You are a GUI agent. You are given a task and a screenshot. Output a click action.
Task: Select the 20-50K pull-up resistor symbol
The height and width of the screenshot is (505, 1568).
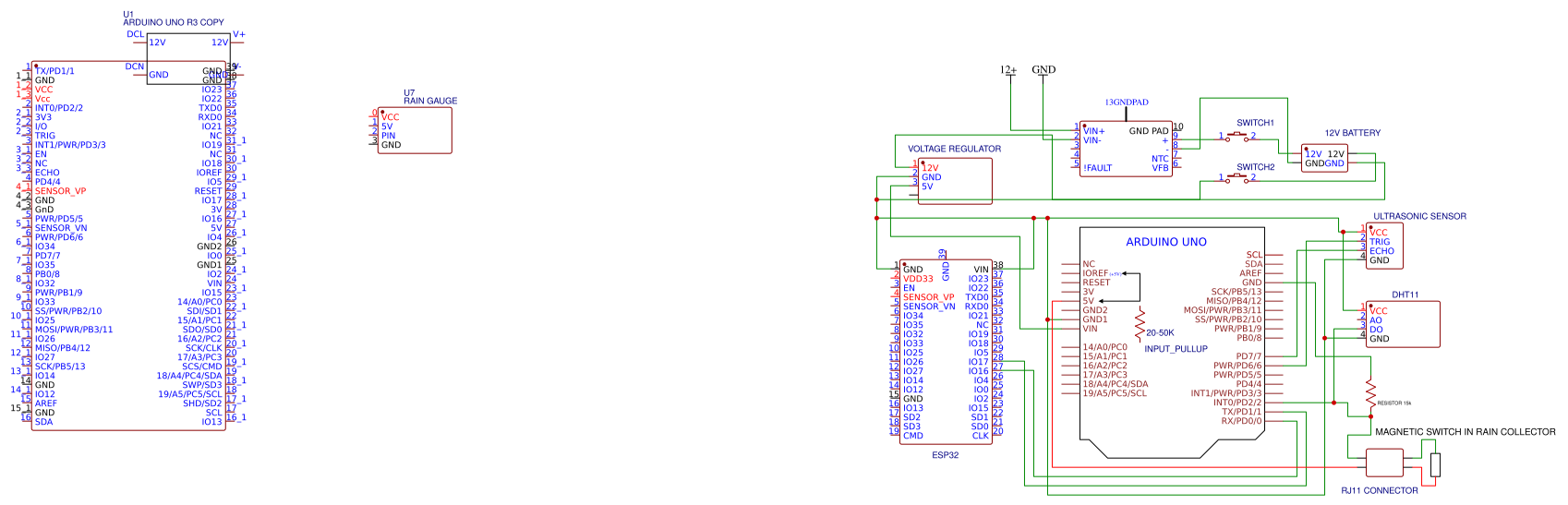tap(1140, 323)
